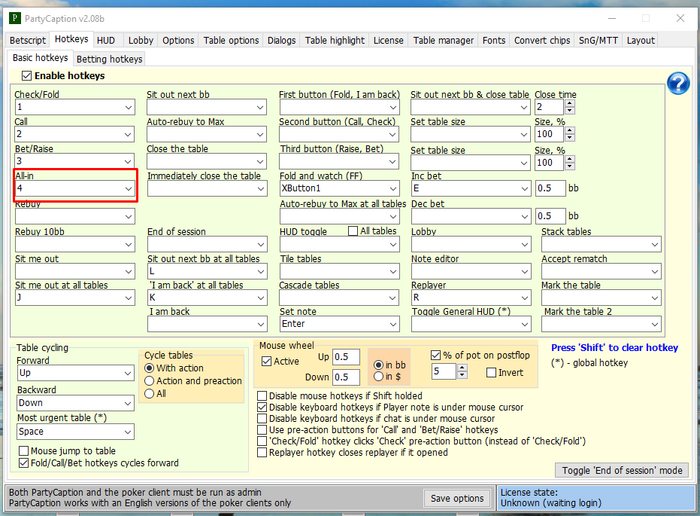Select With action cycle tables radio
700x516 pixels.
[150, 368]
